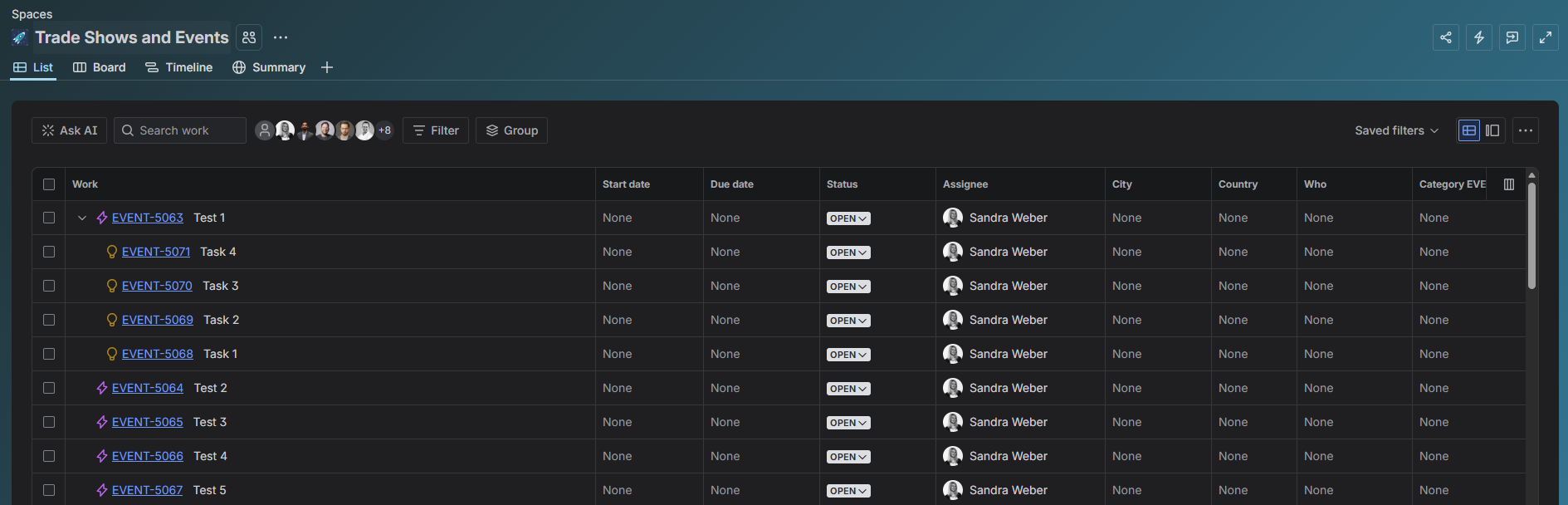Viewport: 1568px width, 505px height.
Task: Select the checkbox for the Task 2 row
Action: click(49, 320)
